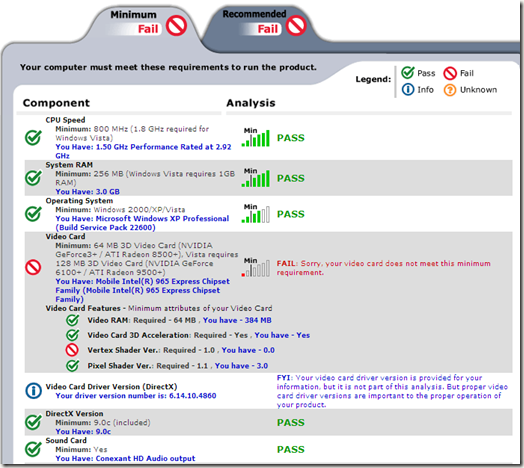This screenshot has width=524, height=468.
Task: Click the Video RAM checkmark icon
Action: tap(73, 320)
